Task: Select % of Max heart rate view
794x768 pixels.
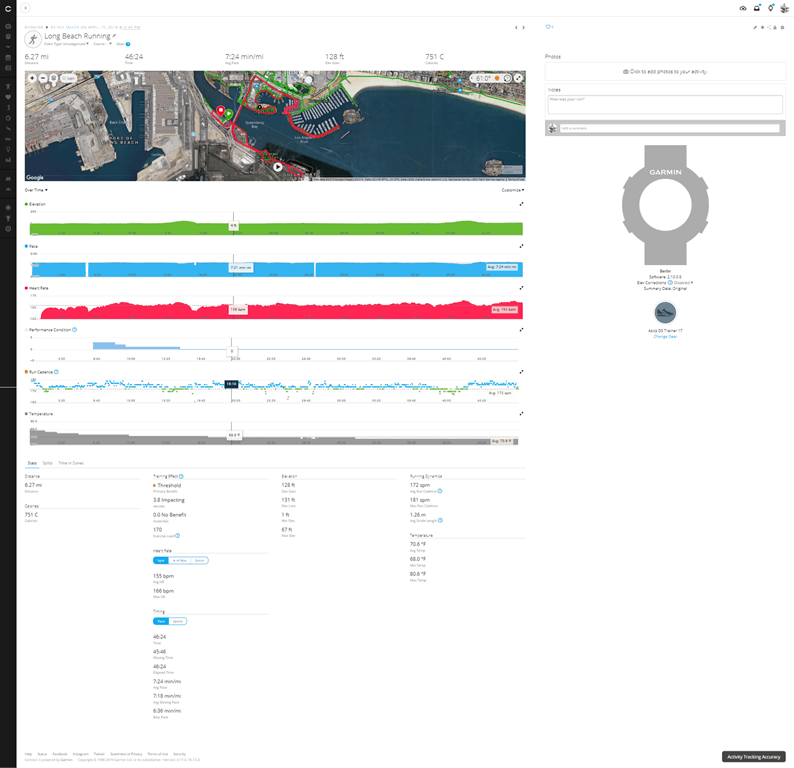Action: 180,560
